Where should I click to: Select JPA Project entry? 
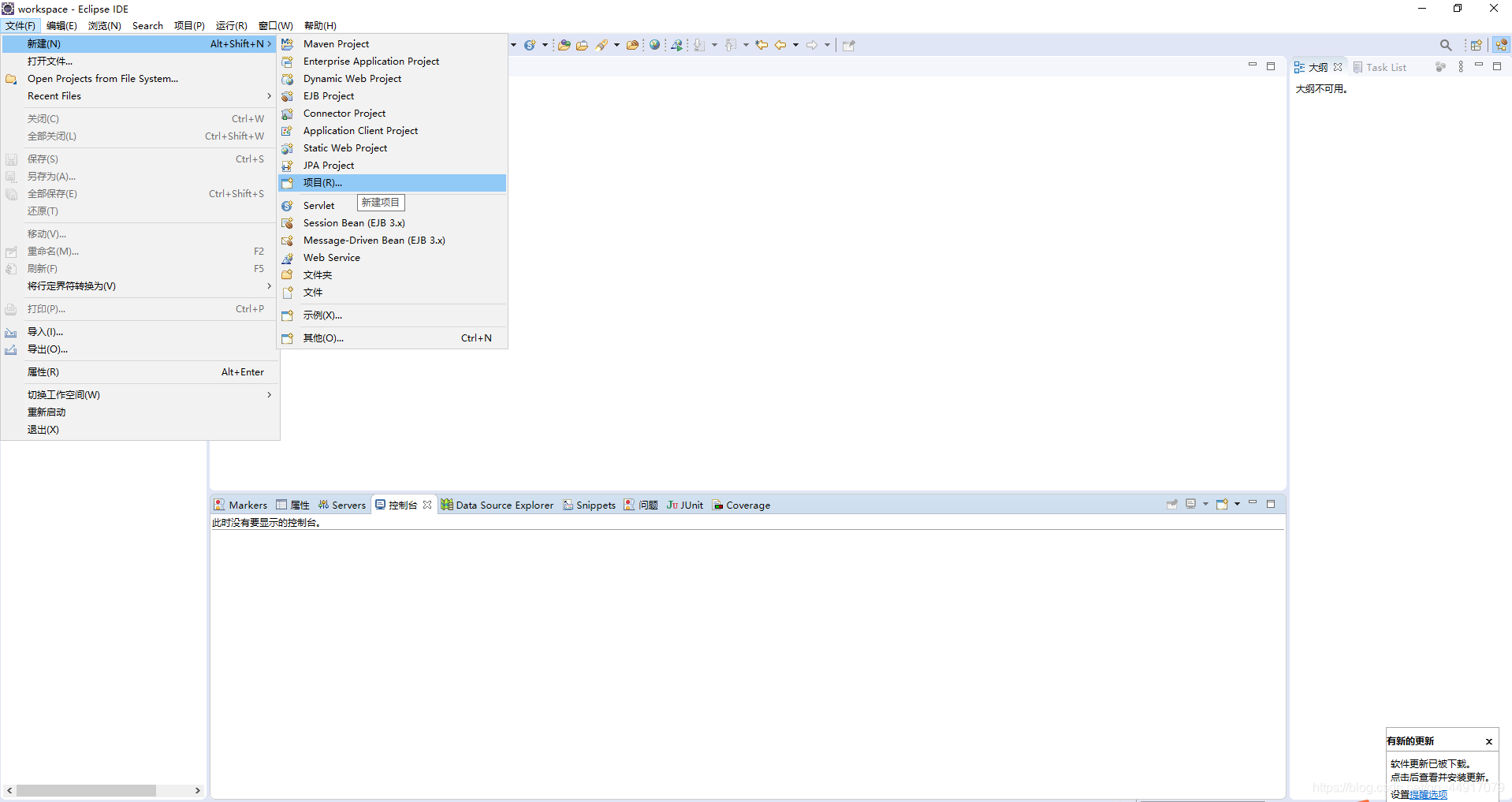(x=392, y=166)
